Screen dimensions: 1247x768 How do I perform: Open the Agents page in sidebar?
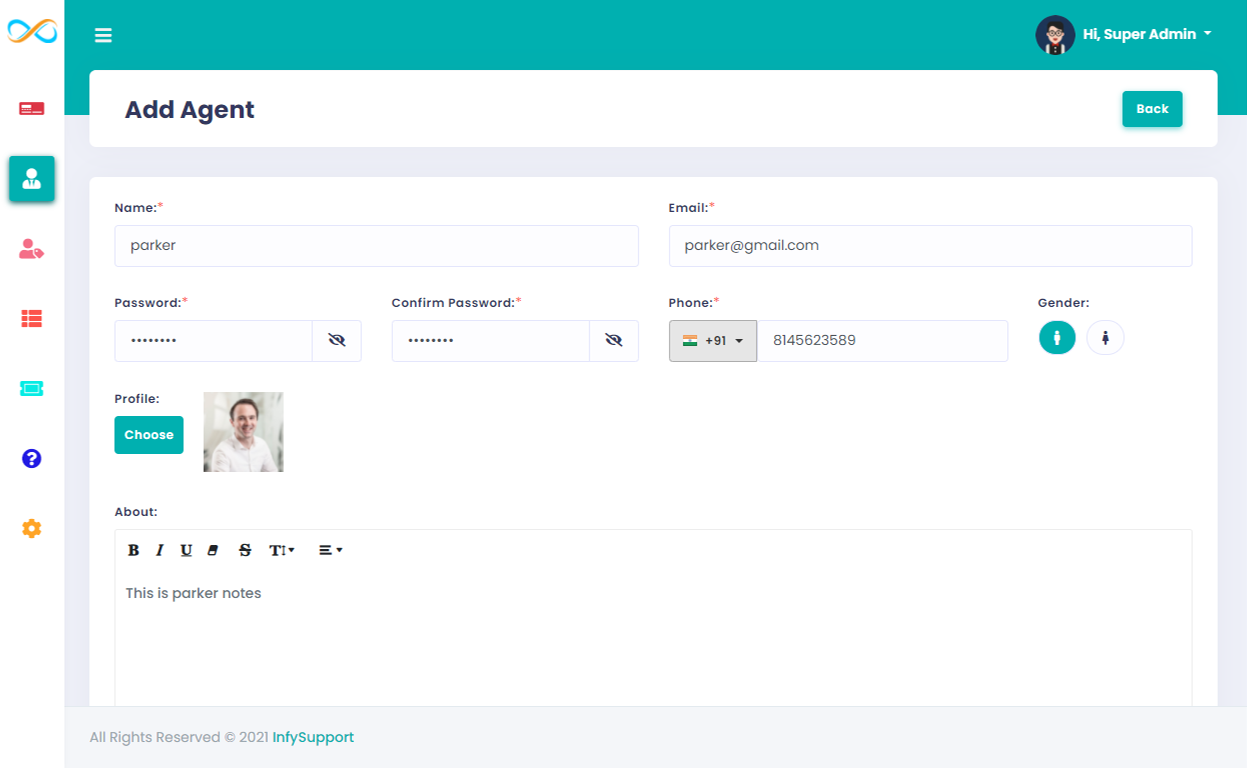click(32, 179)
